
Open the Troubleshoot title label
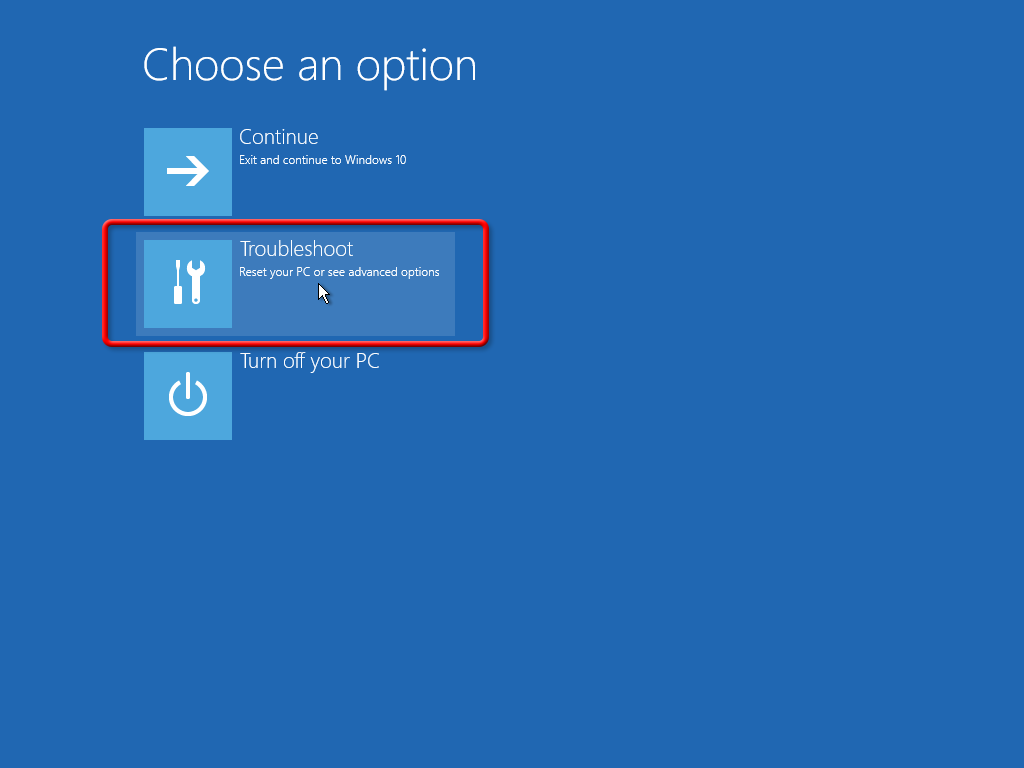coord(296,249)
